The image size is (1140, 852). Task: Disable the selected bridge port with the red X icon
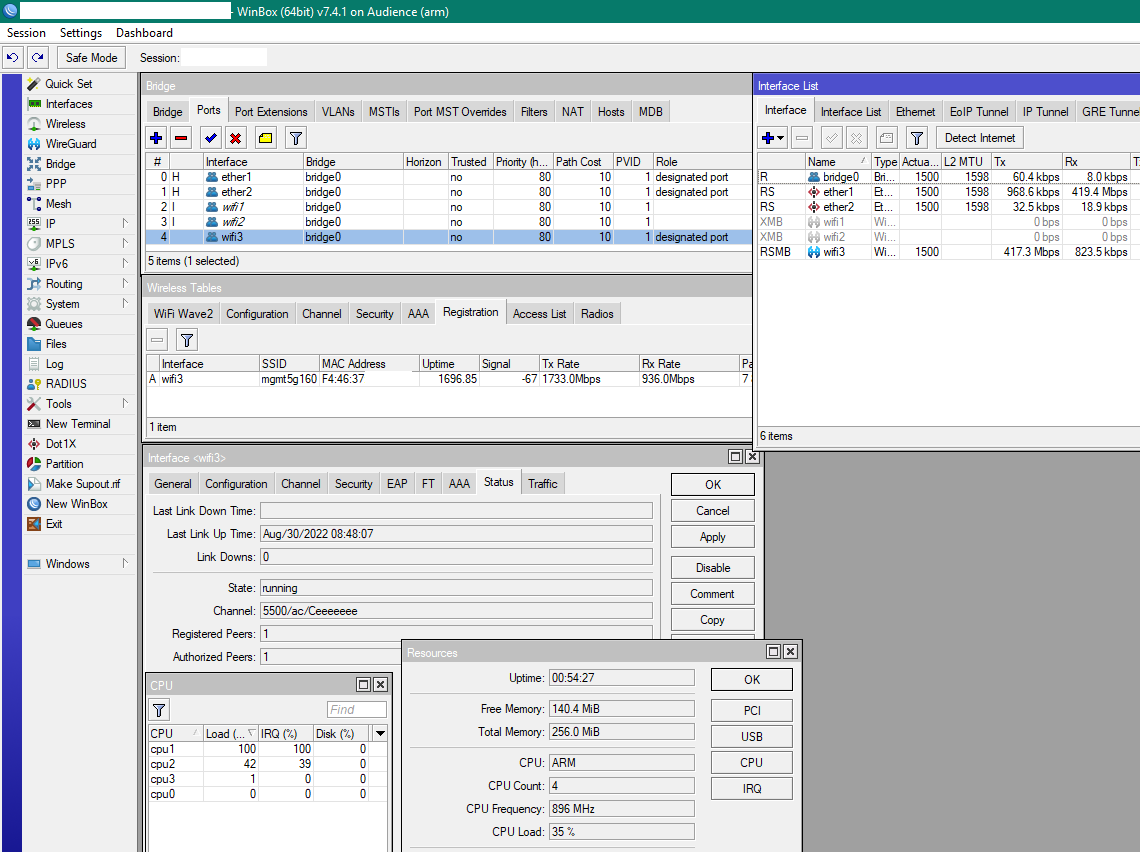236,138
